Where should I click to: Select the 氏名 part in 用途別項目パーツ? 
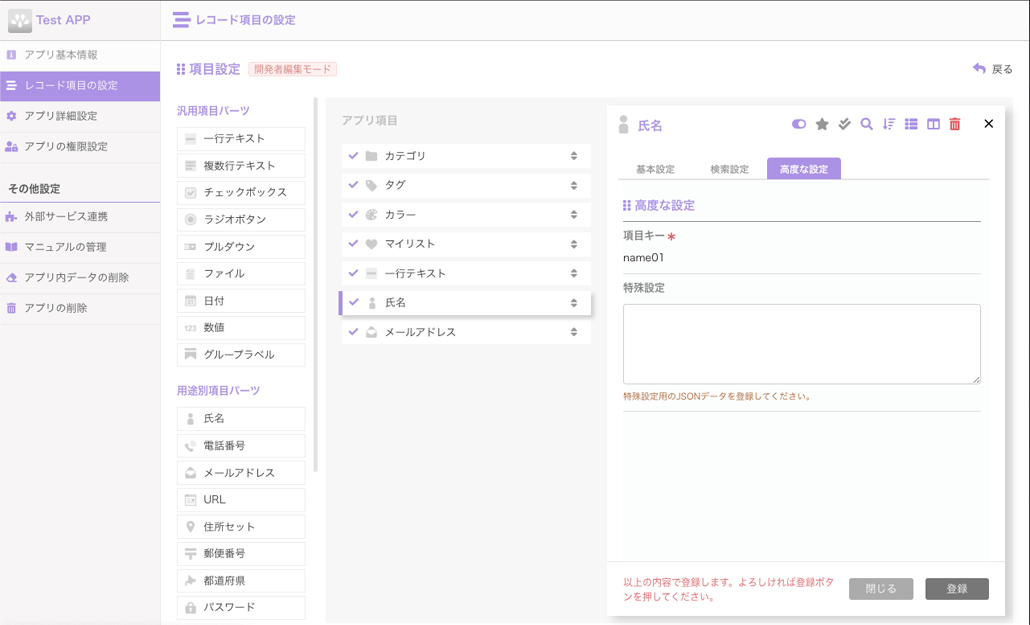(241, 419)
